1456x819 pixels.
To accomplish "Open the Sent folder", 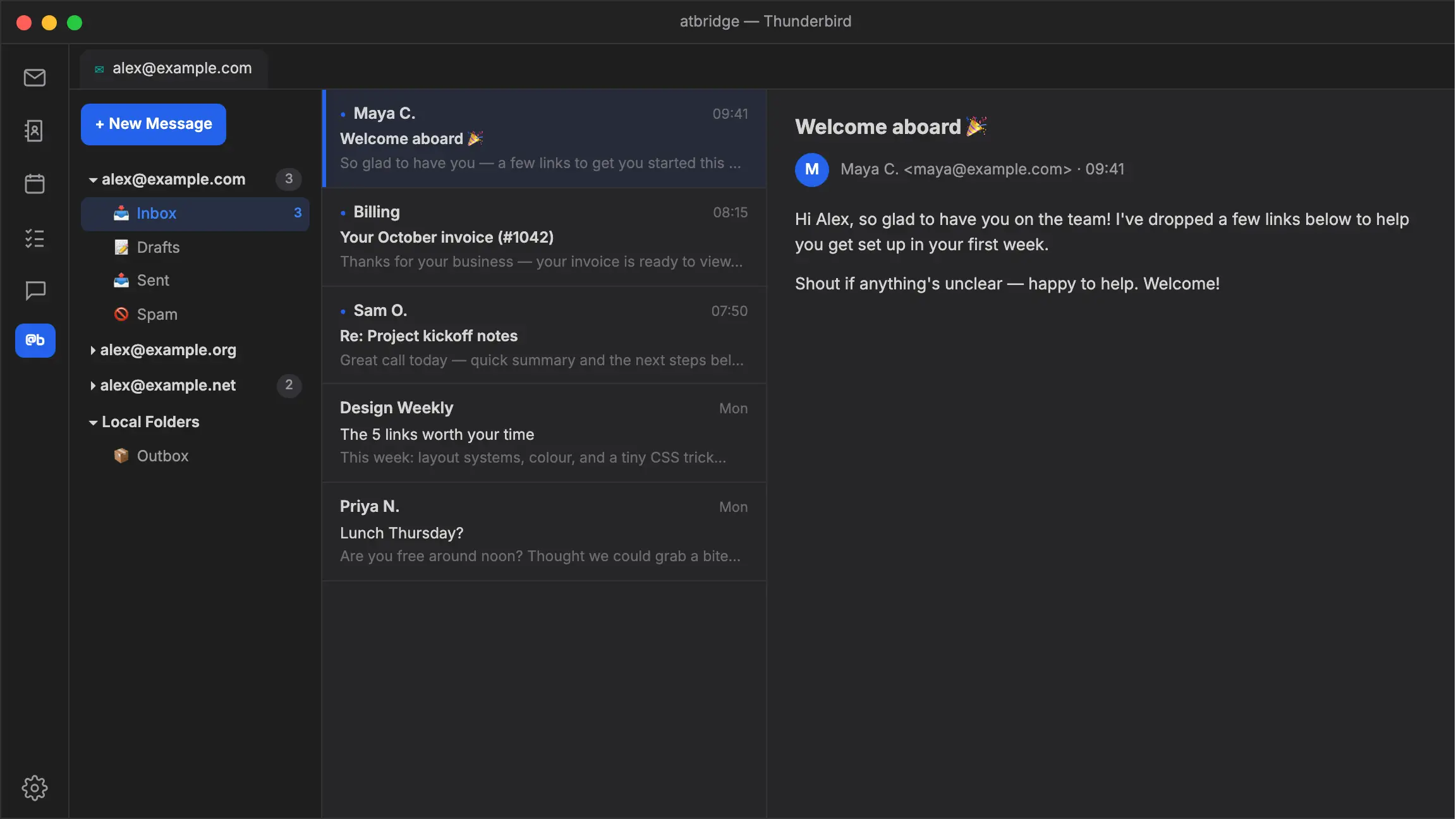I will click(x=195, y=281).
